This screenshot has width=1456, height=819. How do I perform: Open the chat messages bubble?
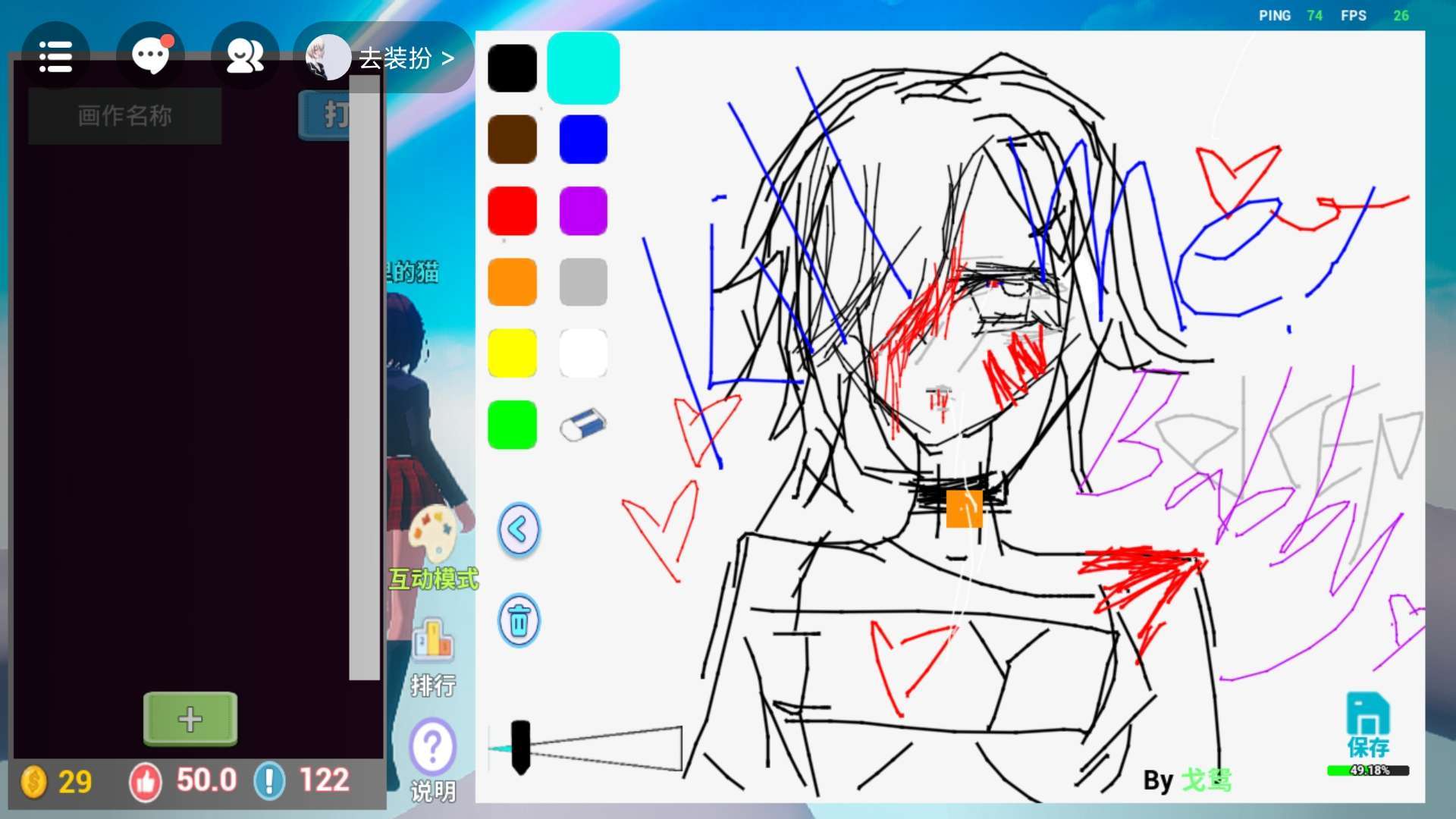[x=150, y=56]
